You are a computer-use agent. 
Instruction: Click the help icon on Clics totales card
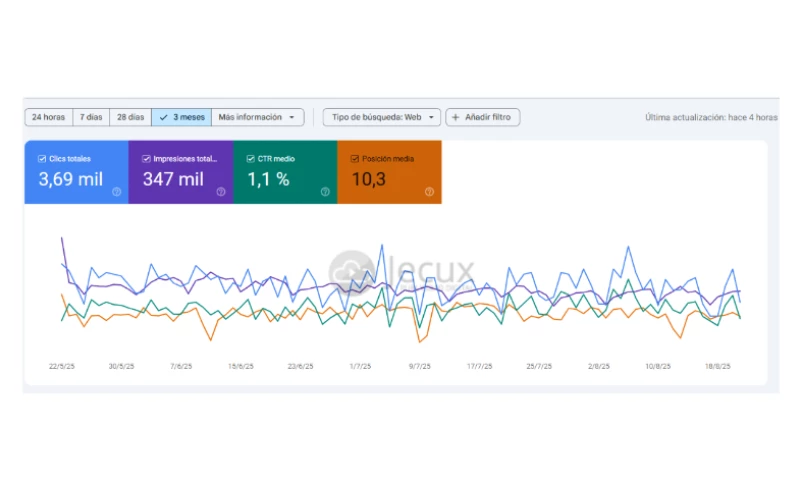(x=117, y=192)
